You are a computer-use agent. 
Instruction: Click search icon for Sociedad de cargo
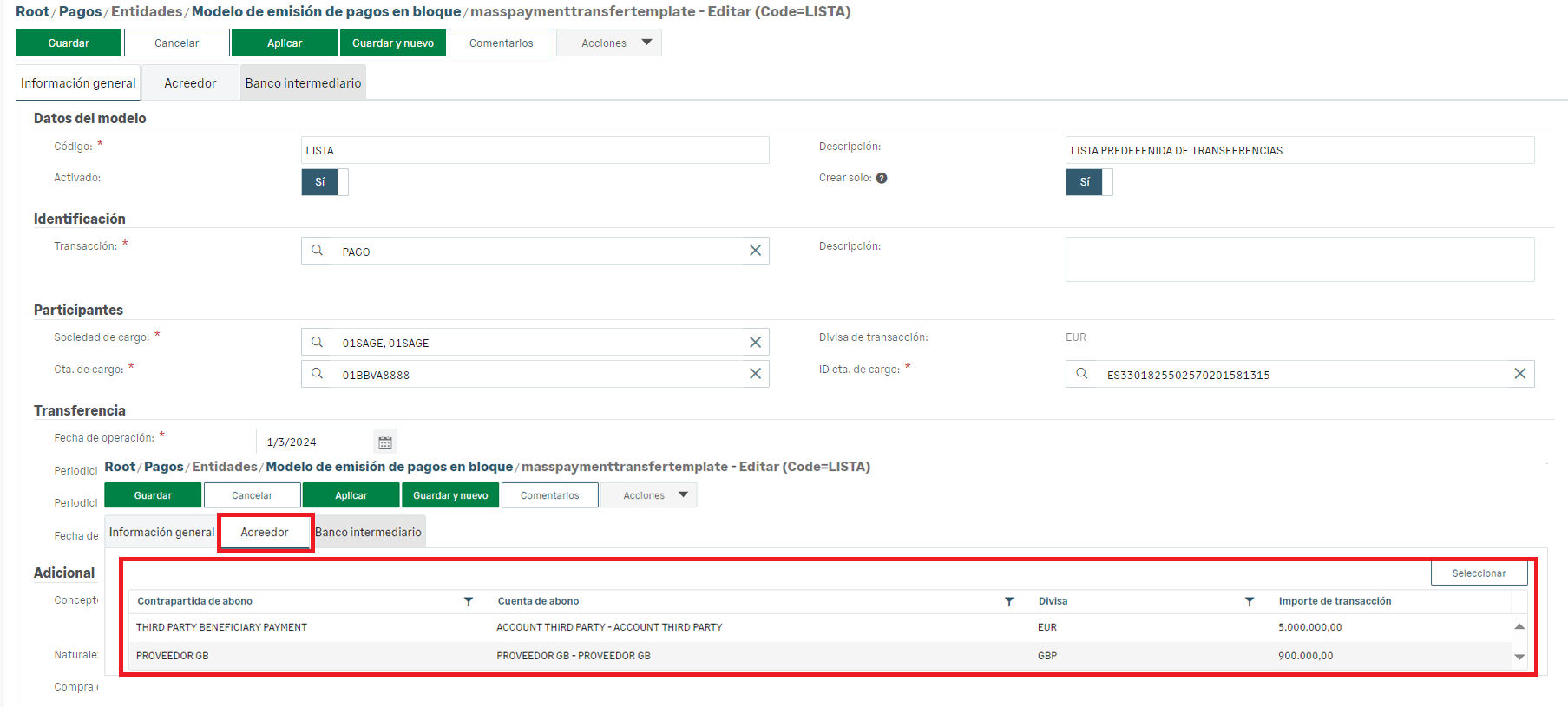coord(318,343)
